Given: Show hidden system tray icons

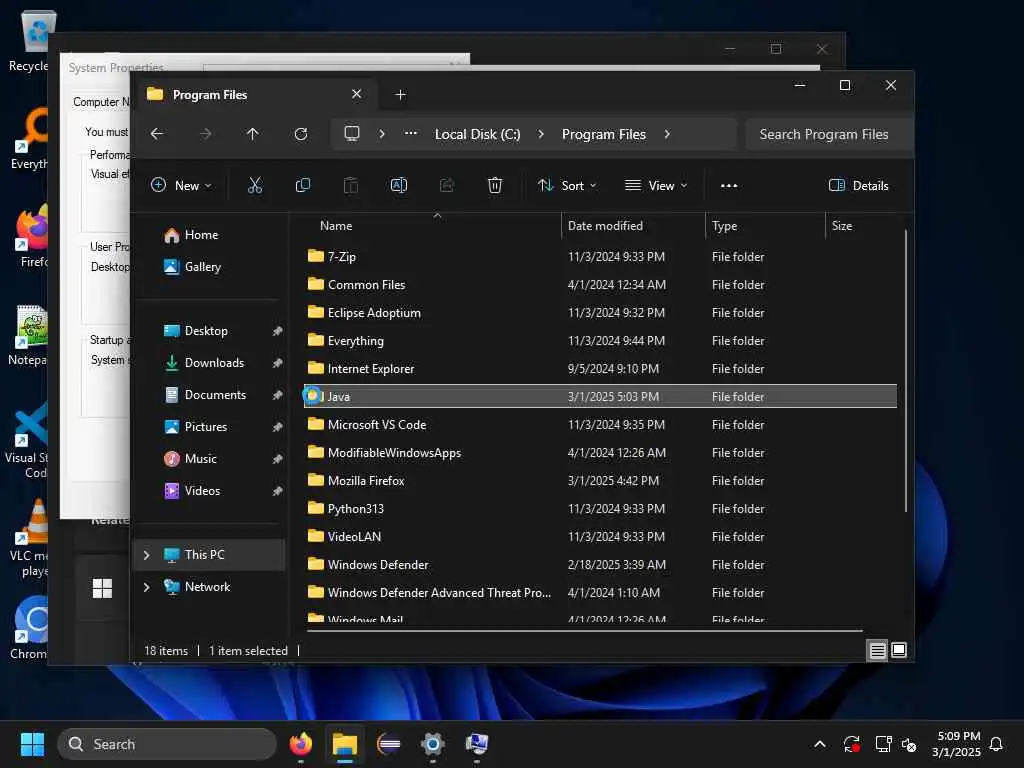Looking at the screenshot, I should tap(820, 744).
